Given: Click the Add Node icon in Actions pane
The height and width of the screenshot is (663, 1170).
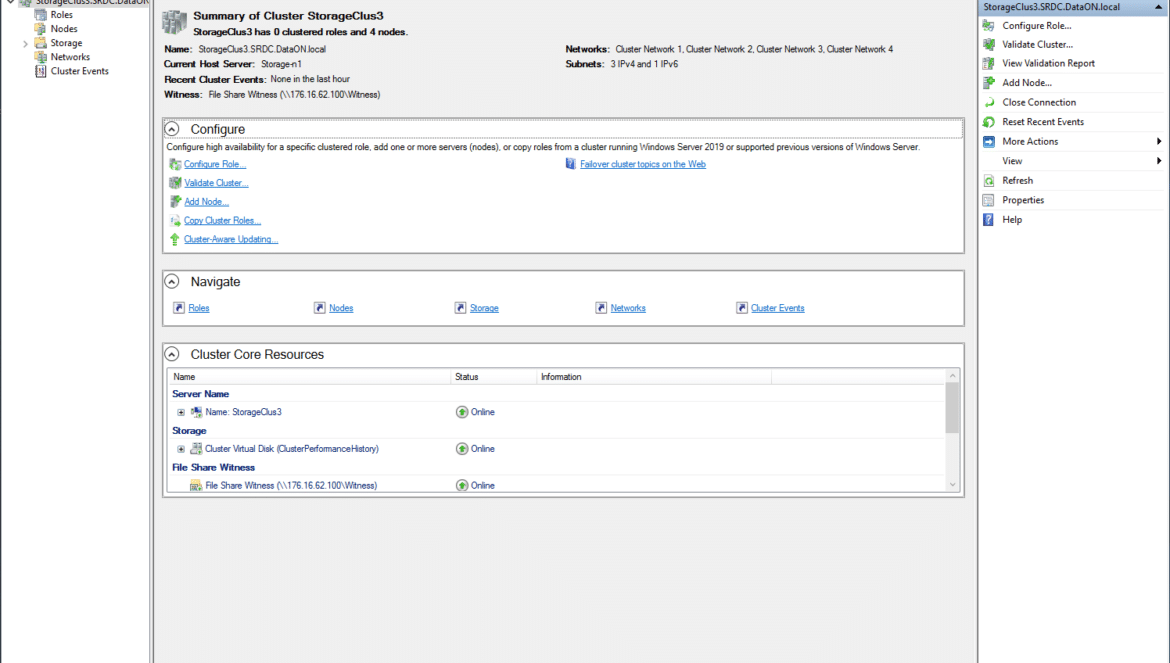Looking at the screenshot, I should tap(989, 83).
